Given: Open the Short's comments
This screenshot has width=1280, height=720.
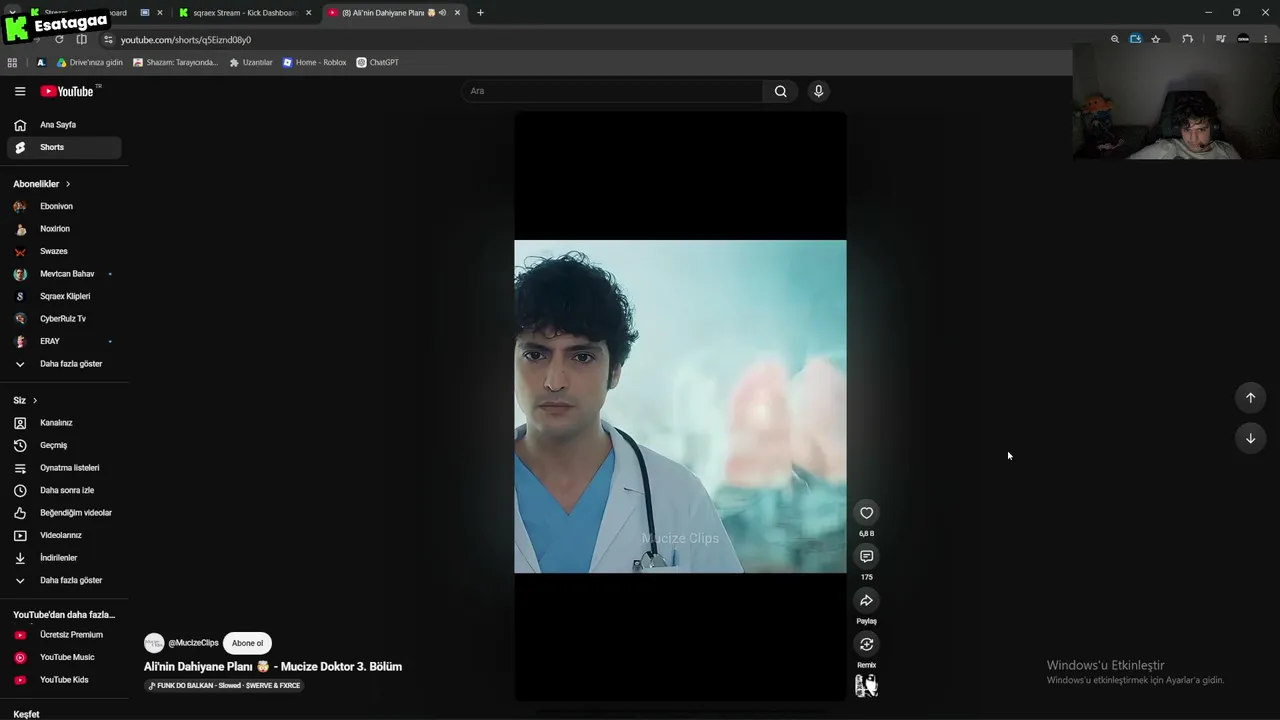Looking at the screenshot, I should [867, 557].
